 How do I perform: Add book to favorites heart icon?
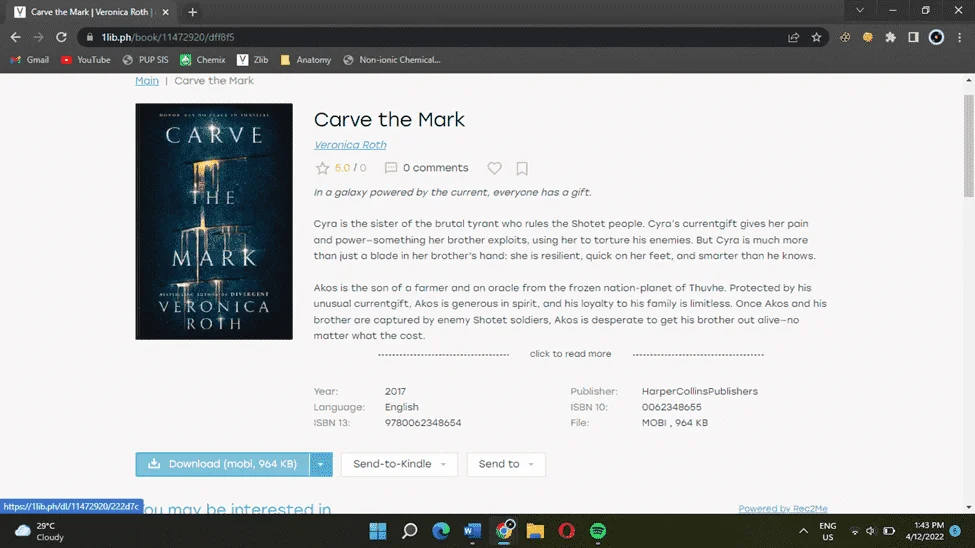coord(494,168)
